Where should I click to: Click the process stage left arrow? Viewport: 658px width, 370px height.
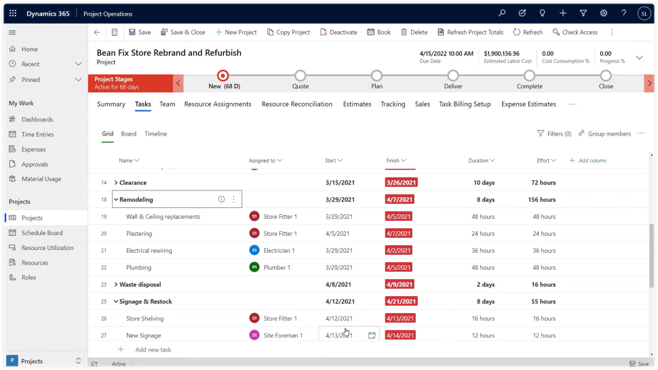(178, 83)
